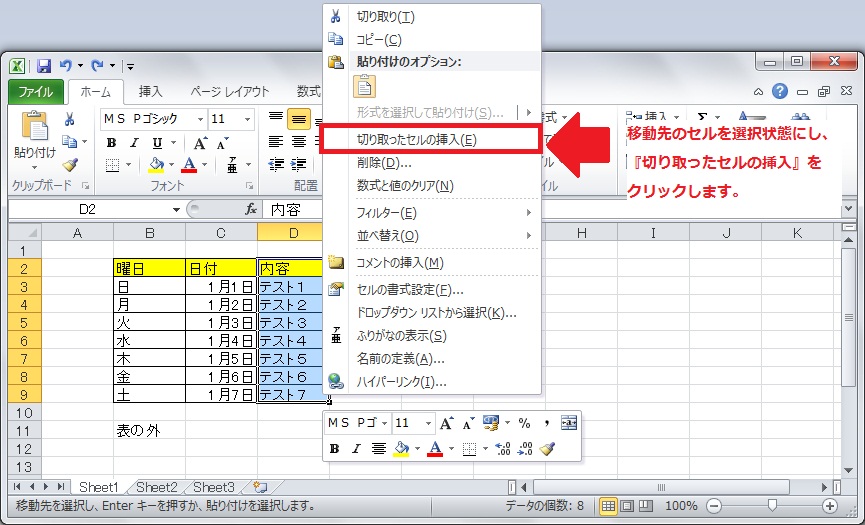Open the MS Pゴシック font name dropdown in ribbon
Image resolution: width=865 pixels, height=525 pixels.
point(200,119)
